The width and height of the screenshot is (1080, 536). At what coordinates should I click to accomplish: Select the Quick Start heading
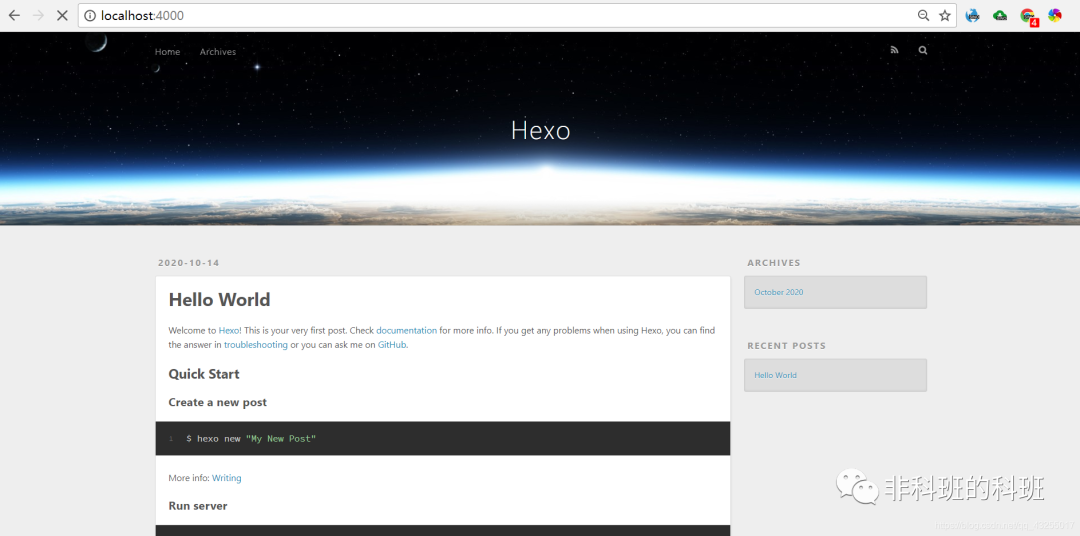point(204,374)
